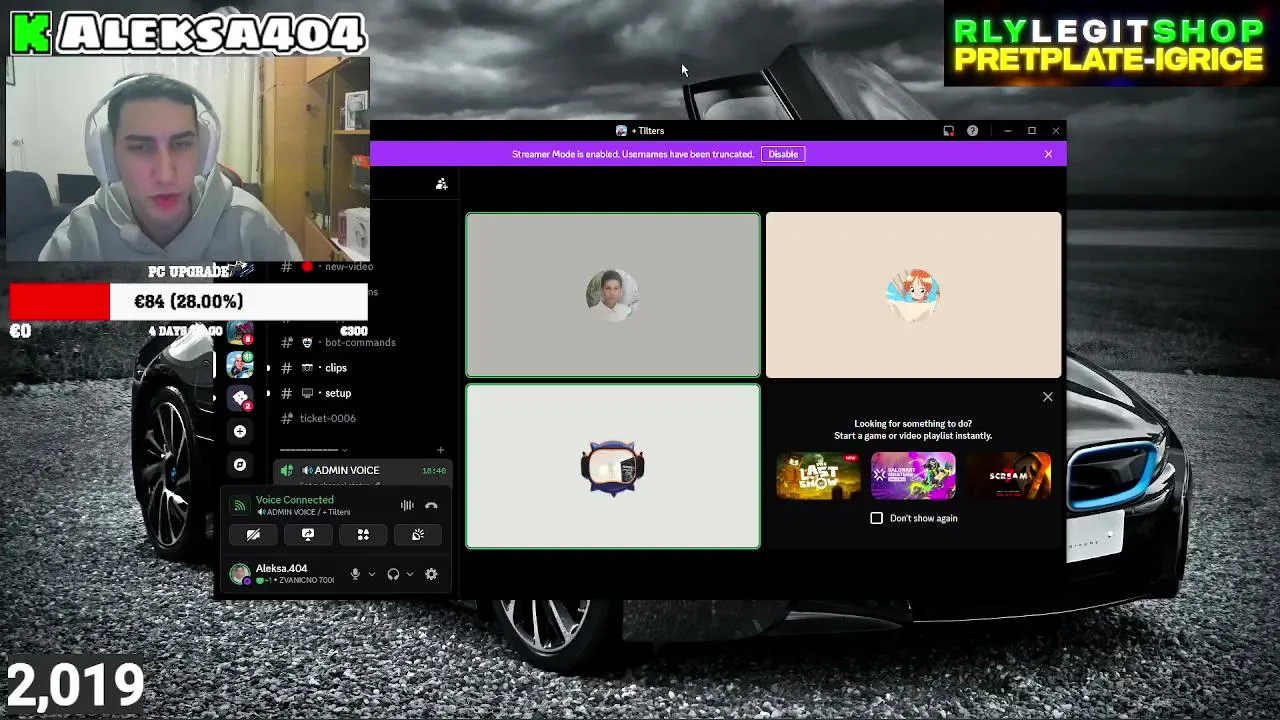Click the Tilters title in the window bar

point(647,131)
